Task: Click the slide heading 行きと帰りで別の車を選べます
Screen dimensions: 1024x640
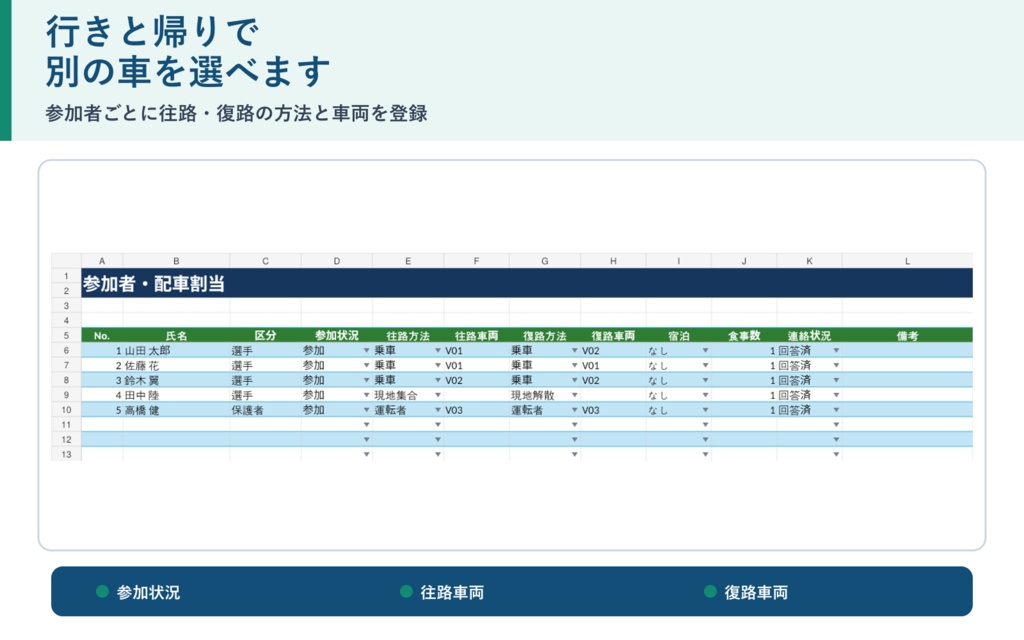Action: [x=188, y=52]
